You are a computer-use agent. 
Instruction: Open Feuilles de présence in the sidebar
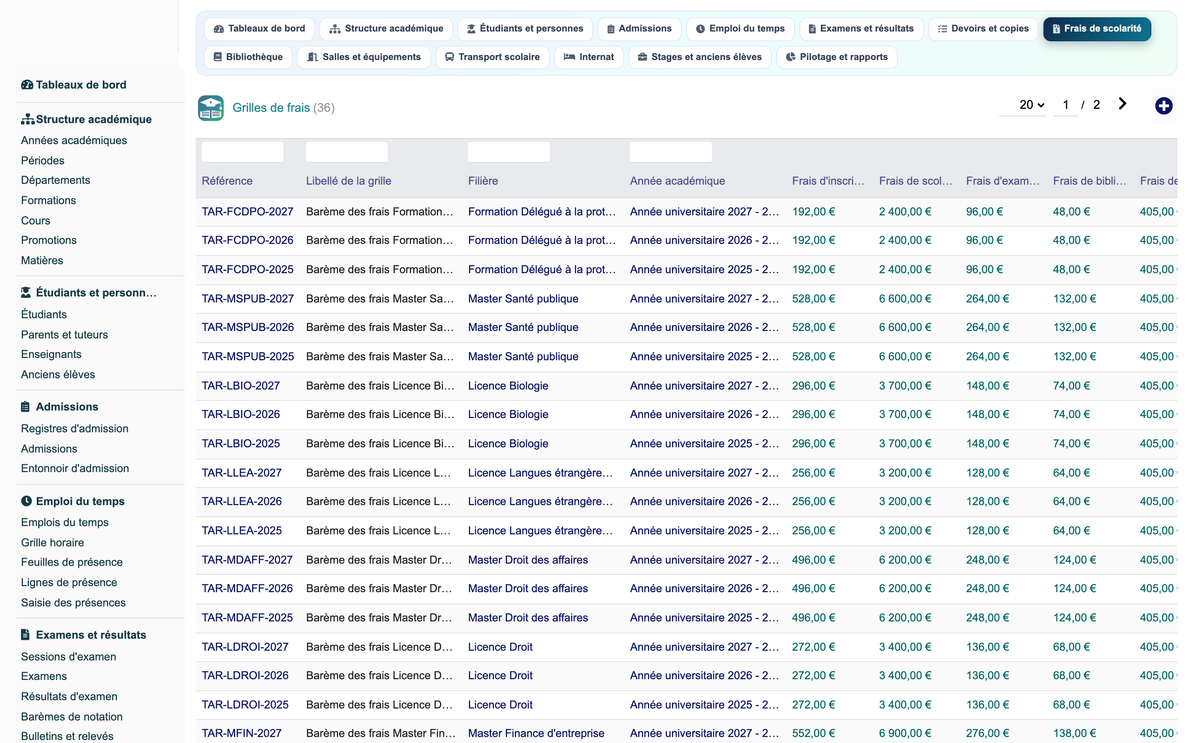[x=72, y=563]
